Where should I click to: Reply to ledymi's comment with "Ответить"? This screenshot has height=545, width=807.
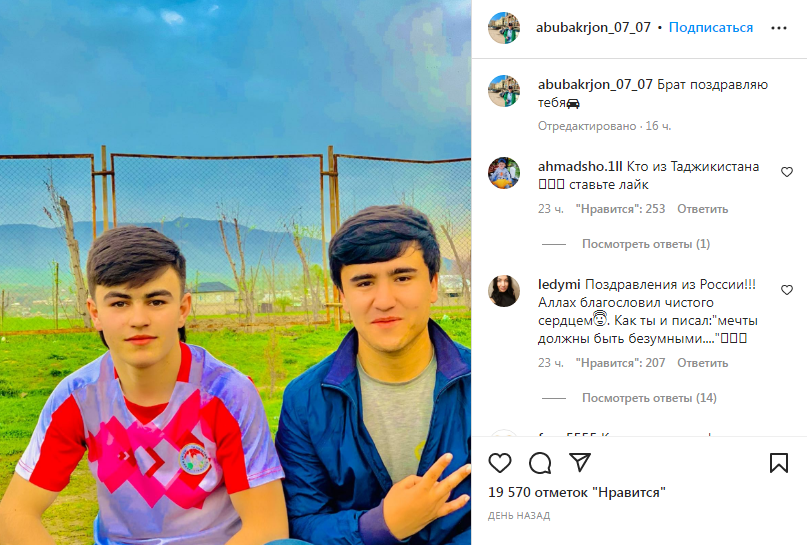click(703, 363)
